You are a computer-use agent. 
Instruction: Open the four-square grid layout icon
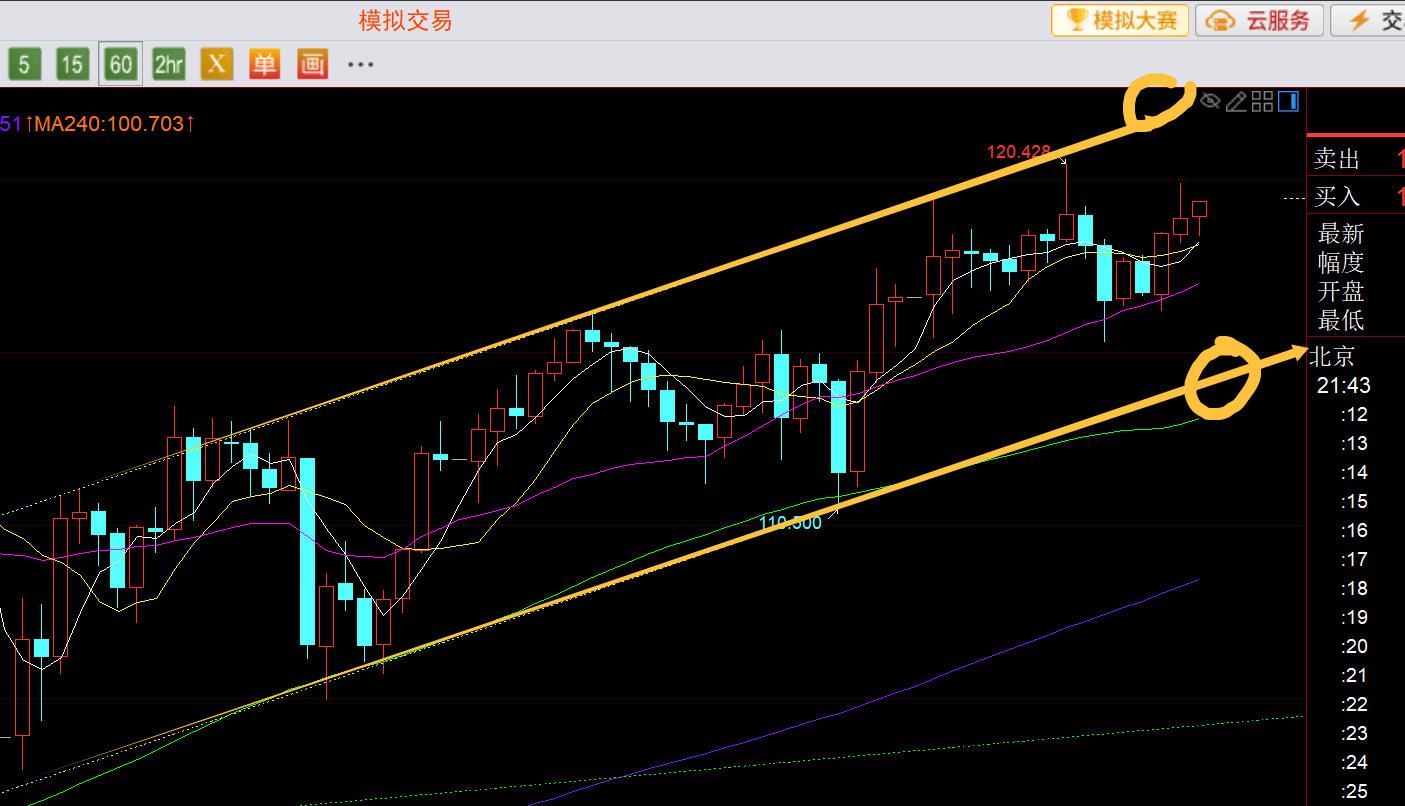1262,101
